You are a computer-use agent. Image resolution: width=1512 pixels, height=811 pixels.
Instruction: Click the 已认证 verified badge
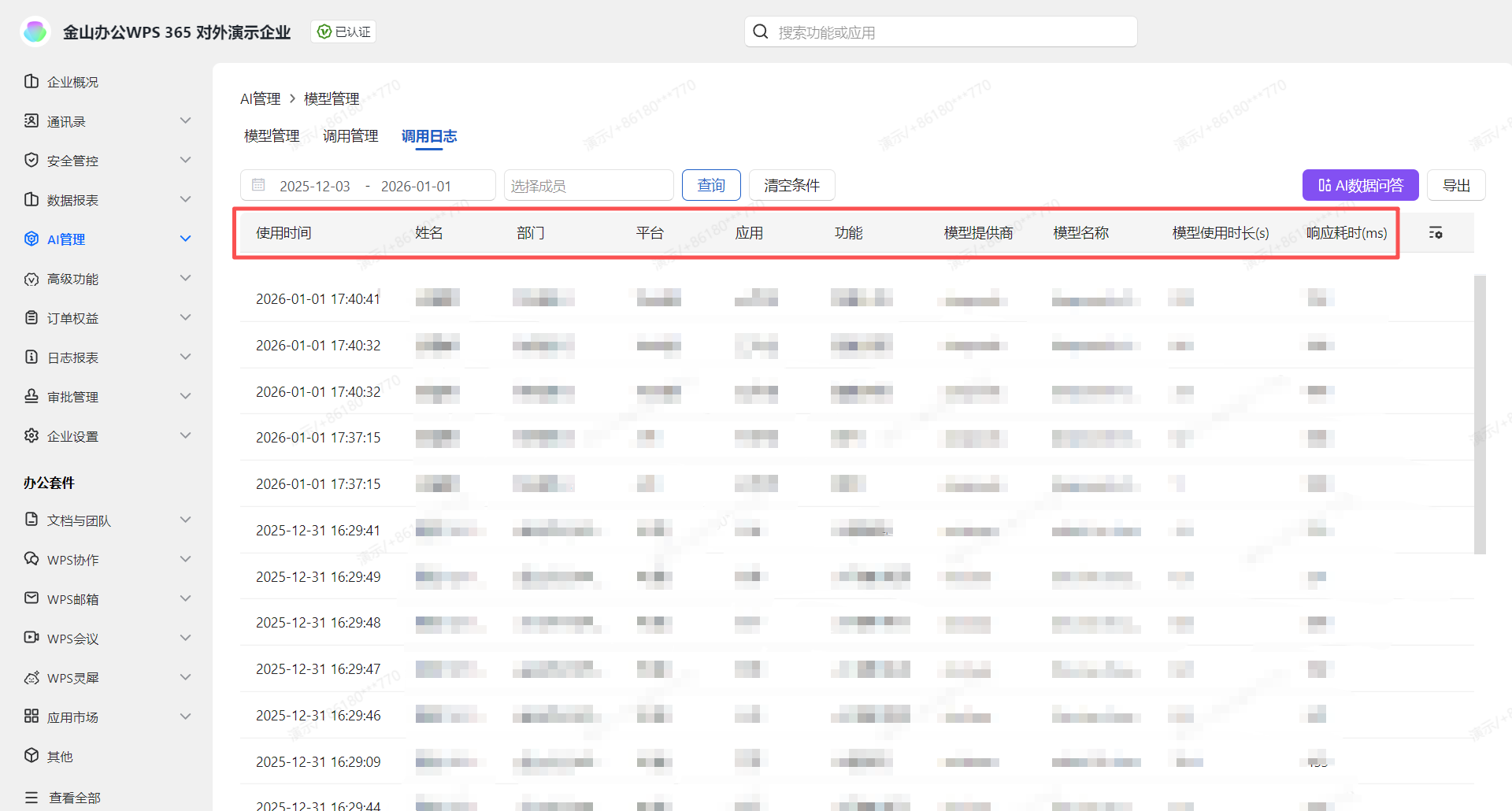coord(343,31)
